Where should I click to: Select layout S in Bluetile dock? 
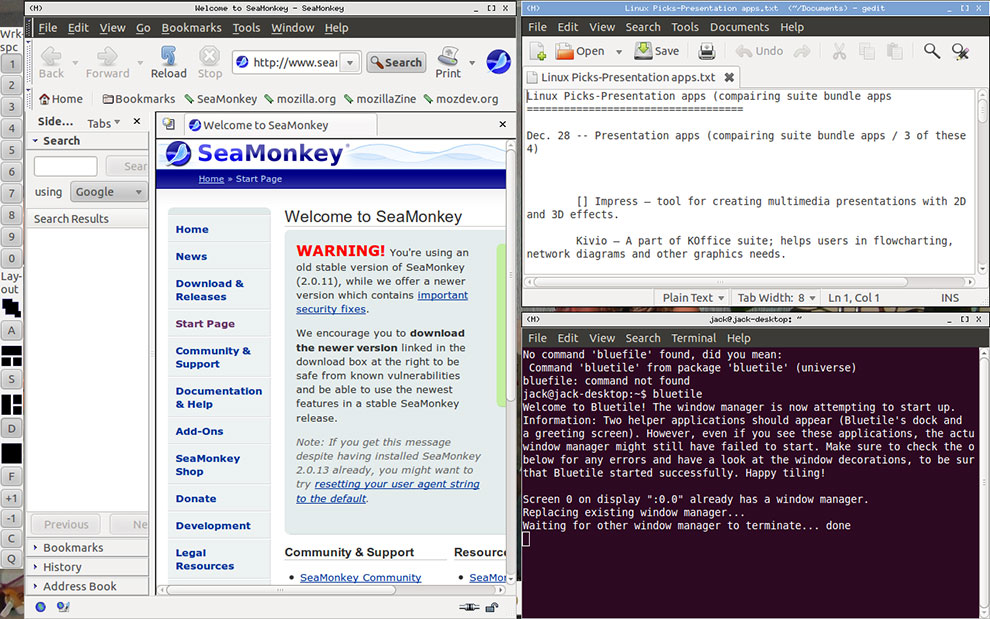11,379
